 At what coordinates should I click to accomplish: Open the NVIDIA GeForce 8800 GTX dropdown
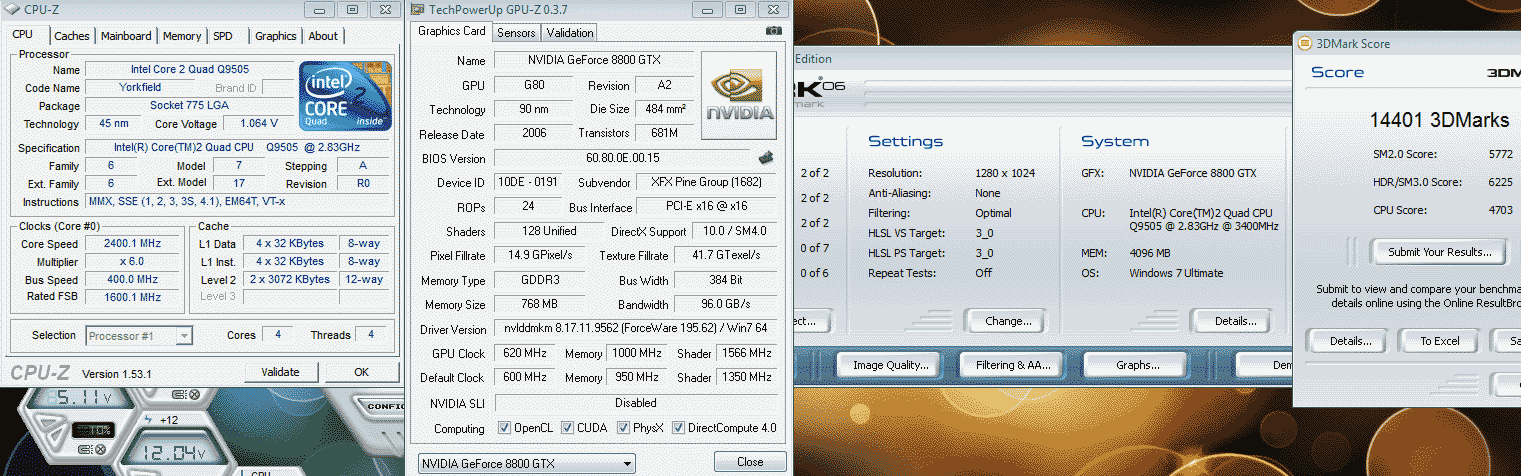[x=526, y=463]
